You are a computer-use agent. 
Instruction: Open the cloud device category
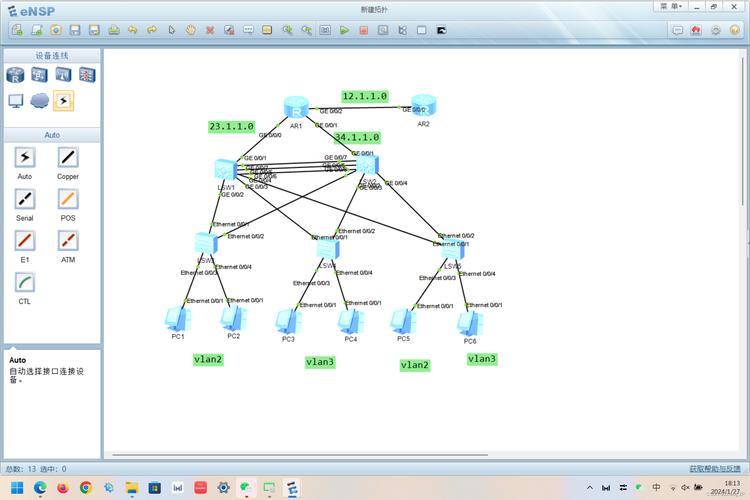pos(39,100)
